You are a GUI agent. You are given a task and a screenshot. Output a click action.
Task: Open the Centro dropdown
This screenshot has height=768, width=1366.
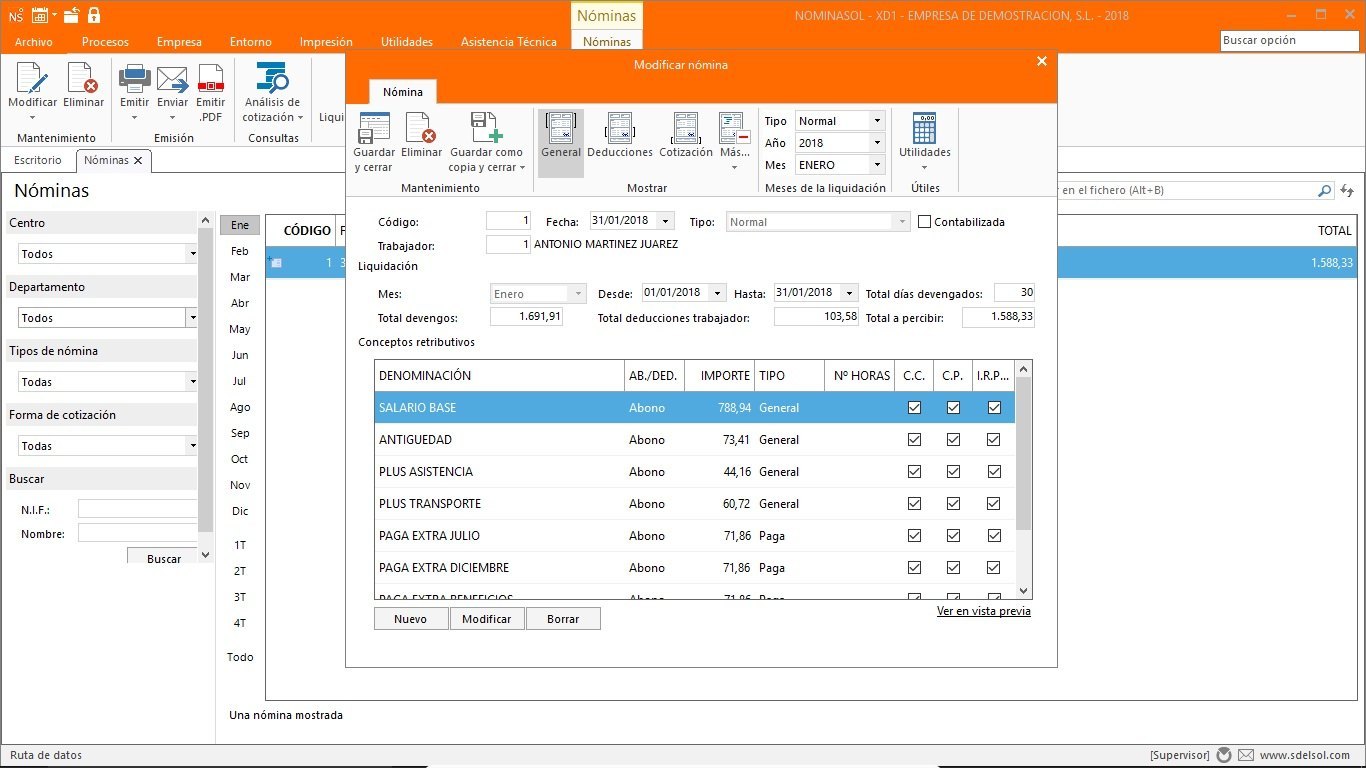pos(192,254)
